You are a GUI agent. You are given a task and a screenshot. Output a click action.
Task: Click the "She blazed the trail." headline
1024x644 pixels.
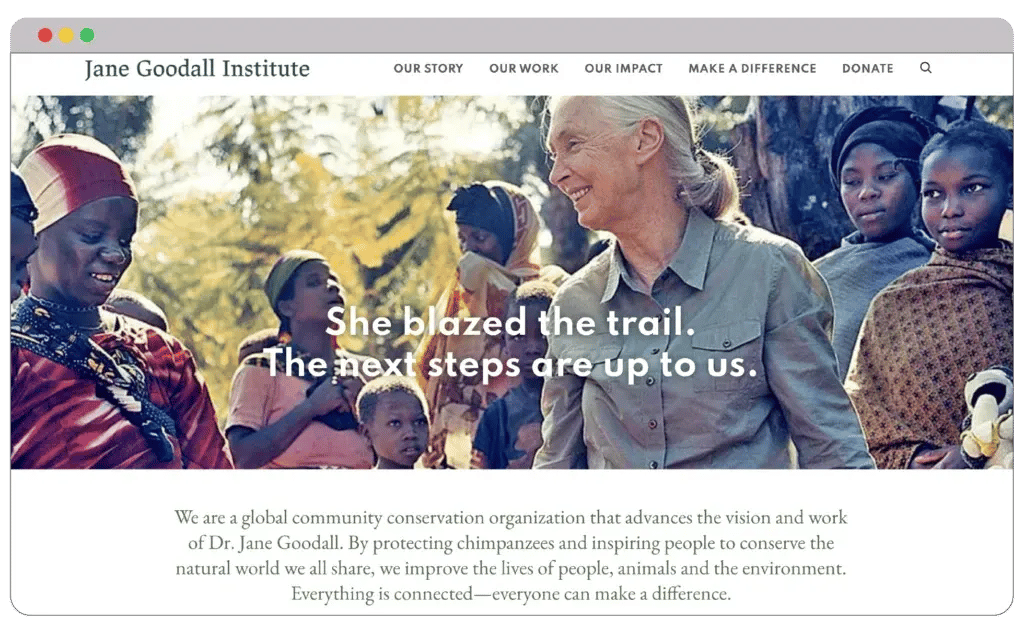pyautogui.click(x=510, y=322)
